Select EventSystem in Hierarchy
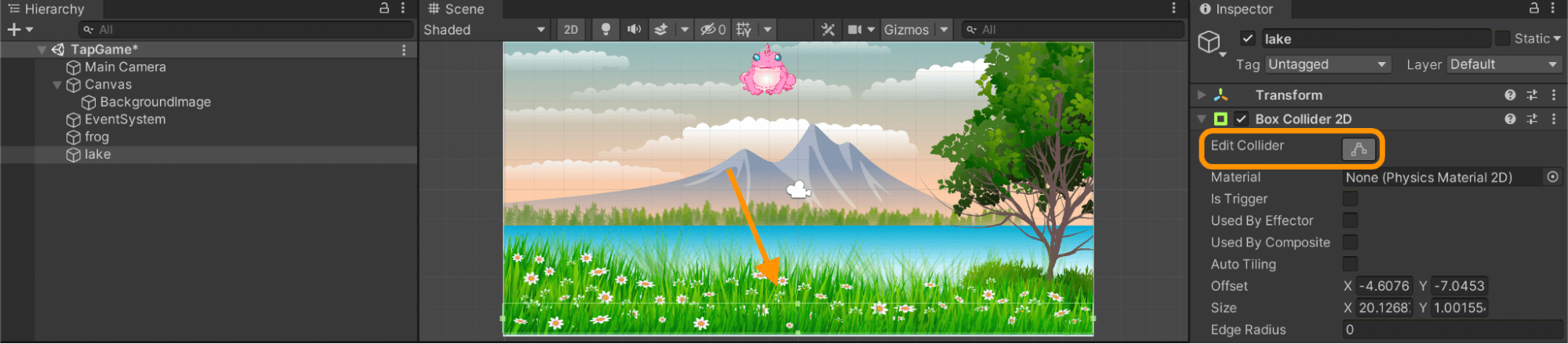The height and width of the screenshot is (344, 1568). point(126,119)
